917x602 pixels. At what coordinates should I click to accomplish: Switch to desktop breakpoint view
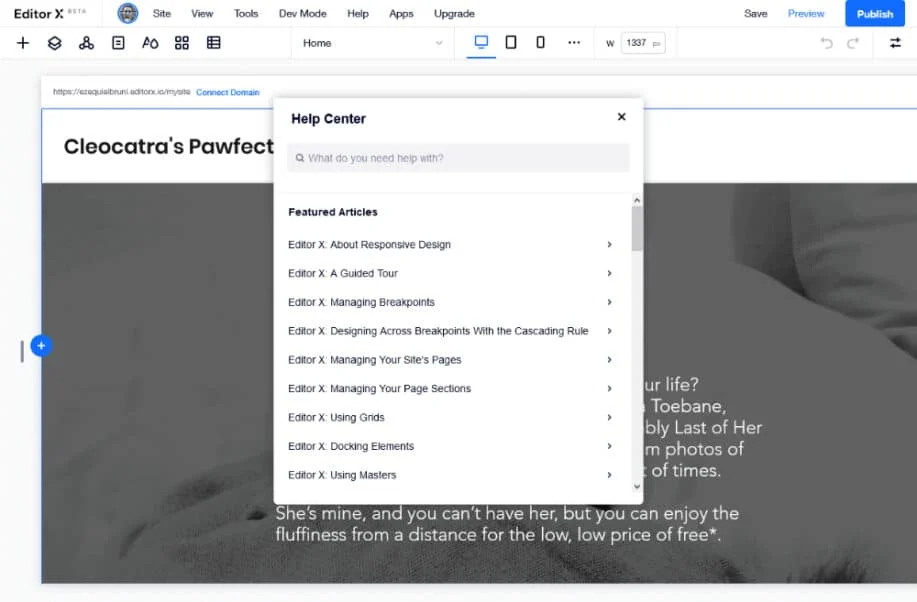pos(481,43)
